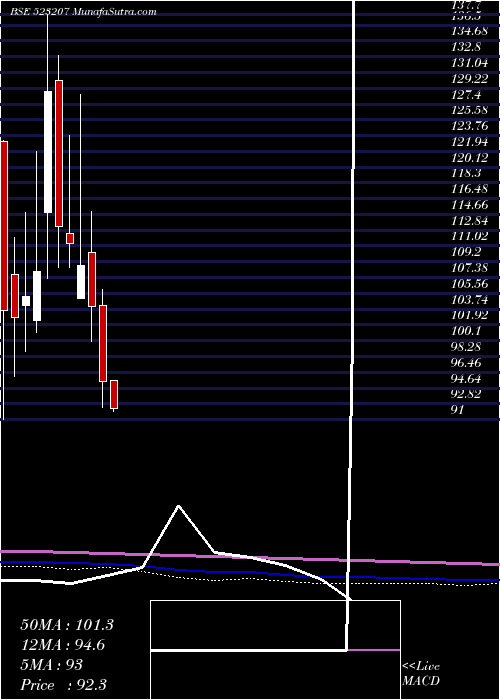Click the last small red candlestick near 92
The height and width of the screenshot is (700, 500).
click(x=114, y=394)
